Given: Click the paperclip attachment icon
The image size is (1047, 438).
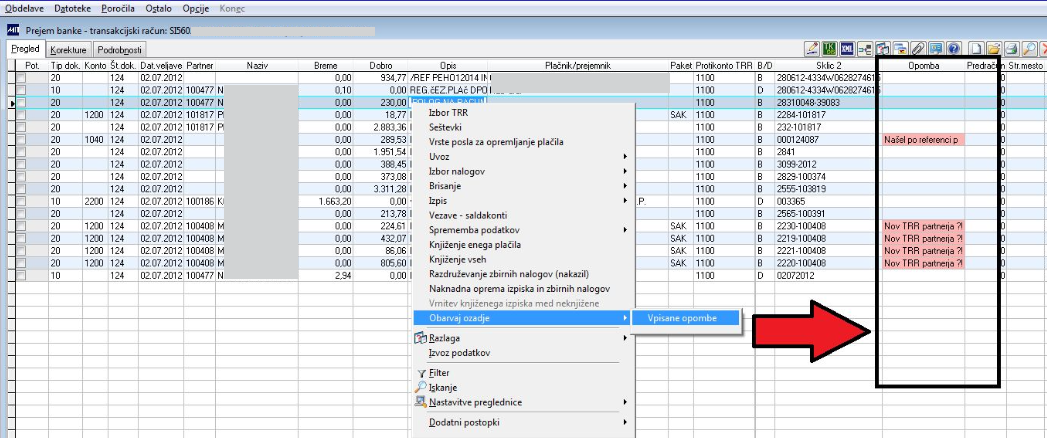Looking at the screenshot, I should (918, 49).
